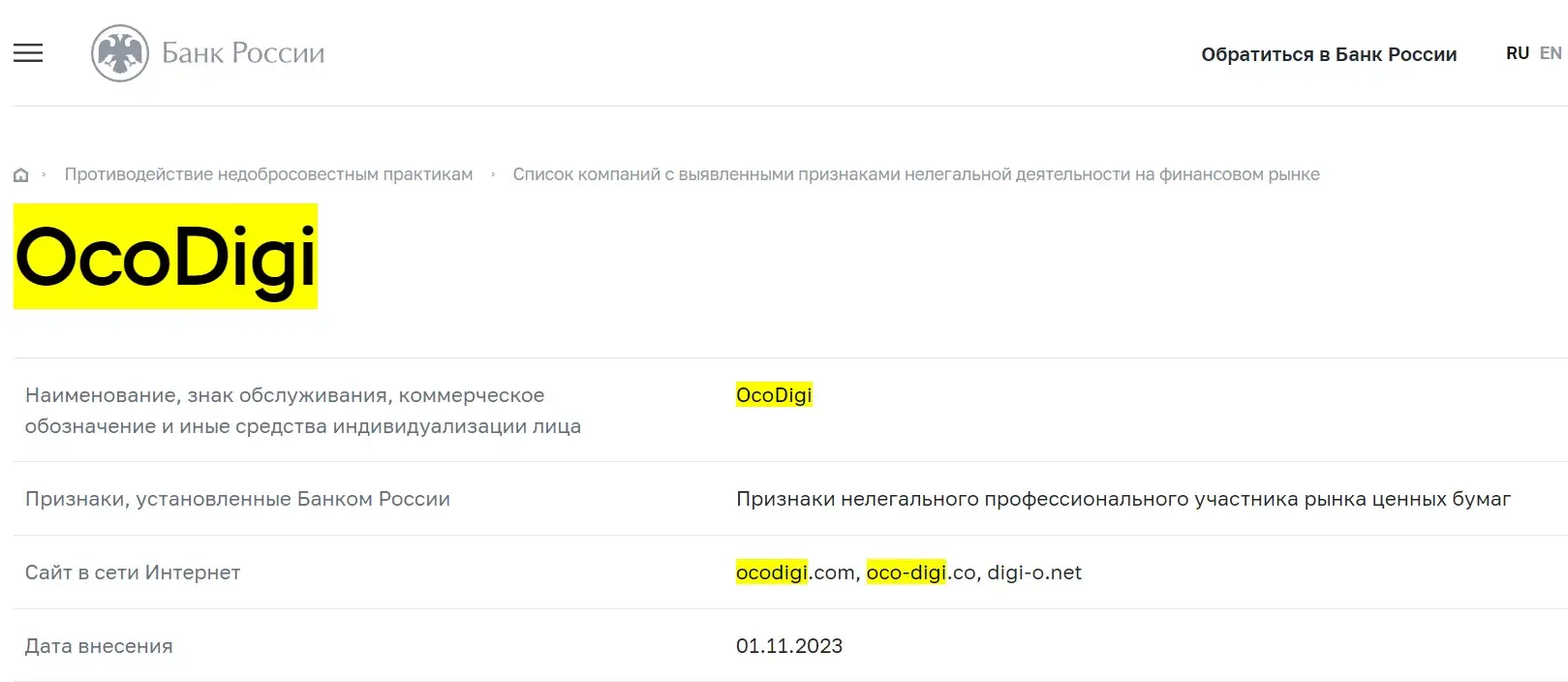Image resolution: width=1568 pixels, height=682 pixels.
Task: Click the "Сайт в сети Интернет" row label
Action: point(133,573)
